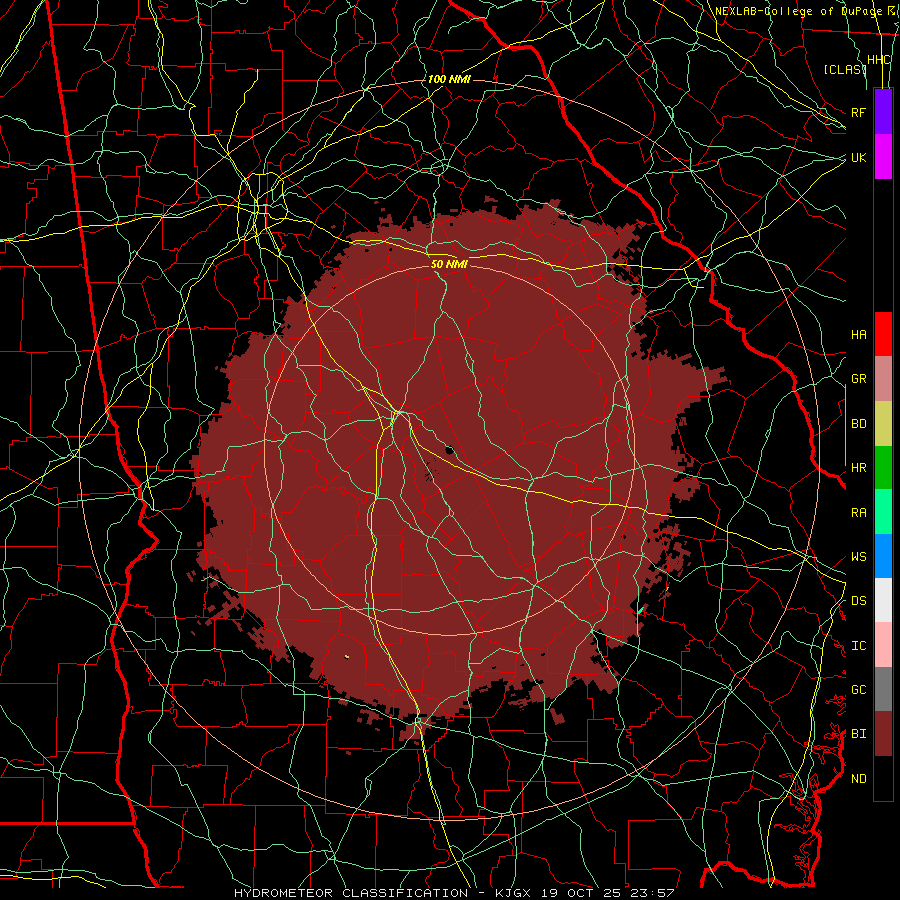Image resolution: width=900 pixels, height=900 pixels.
Task: Click the "HR" legend label
Action: [x=858, y=467]
